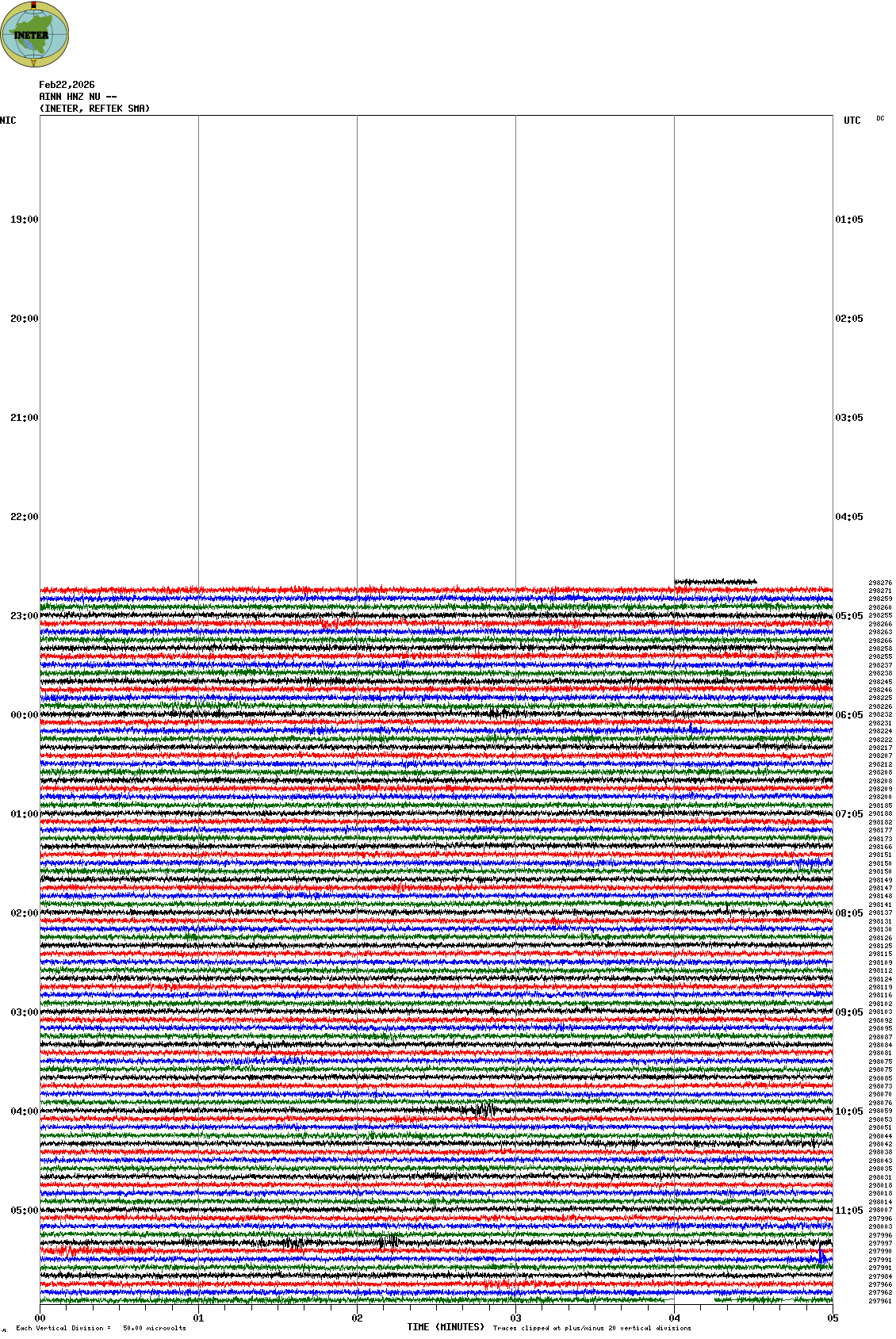This screenshot has height=1339, width=896.
Task: Select the 23:00 local time marker
Action: click(24, 616)
